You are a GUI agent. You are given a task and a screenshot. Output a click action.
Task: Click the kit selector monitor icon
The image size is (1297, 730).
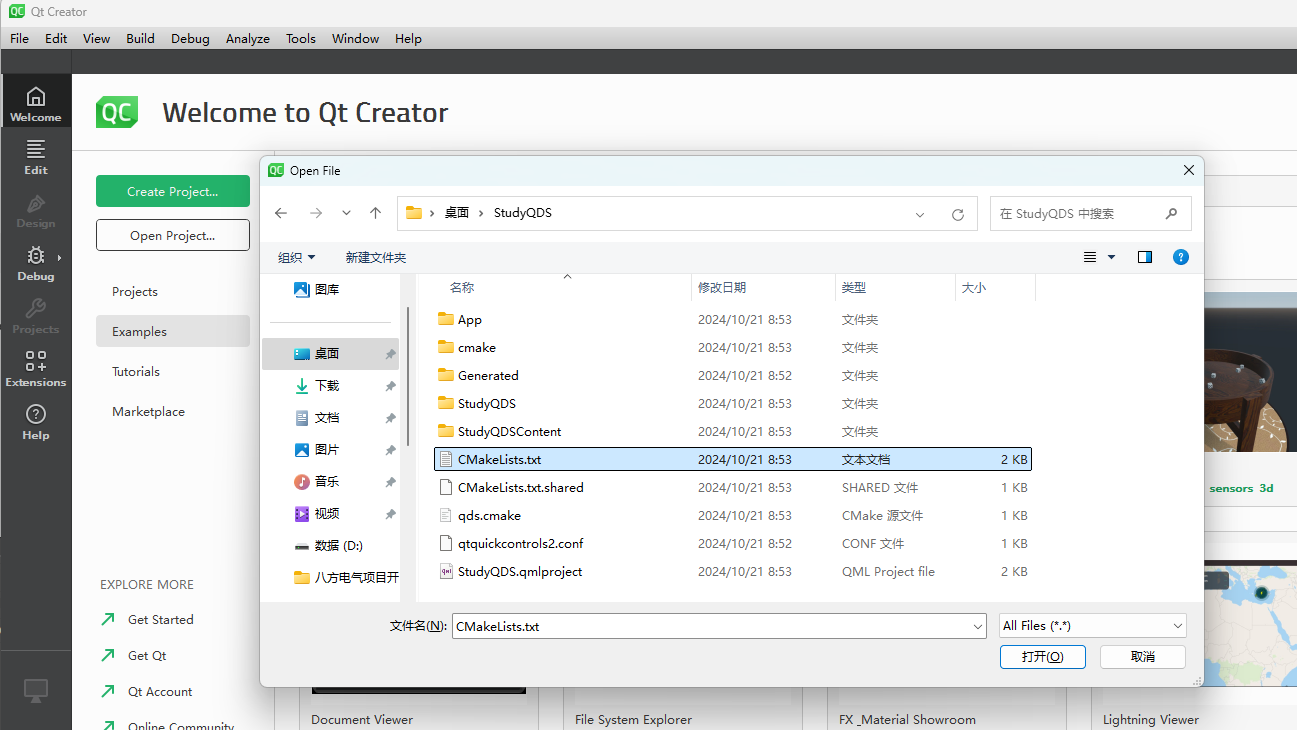(x=36, y=690)
